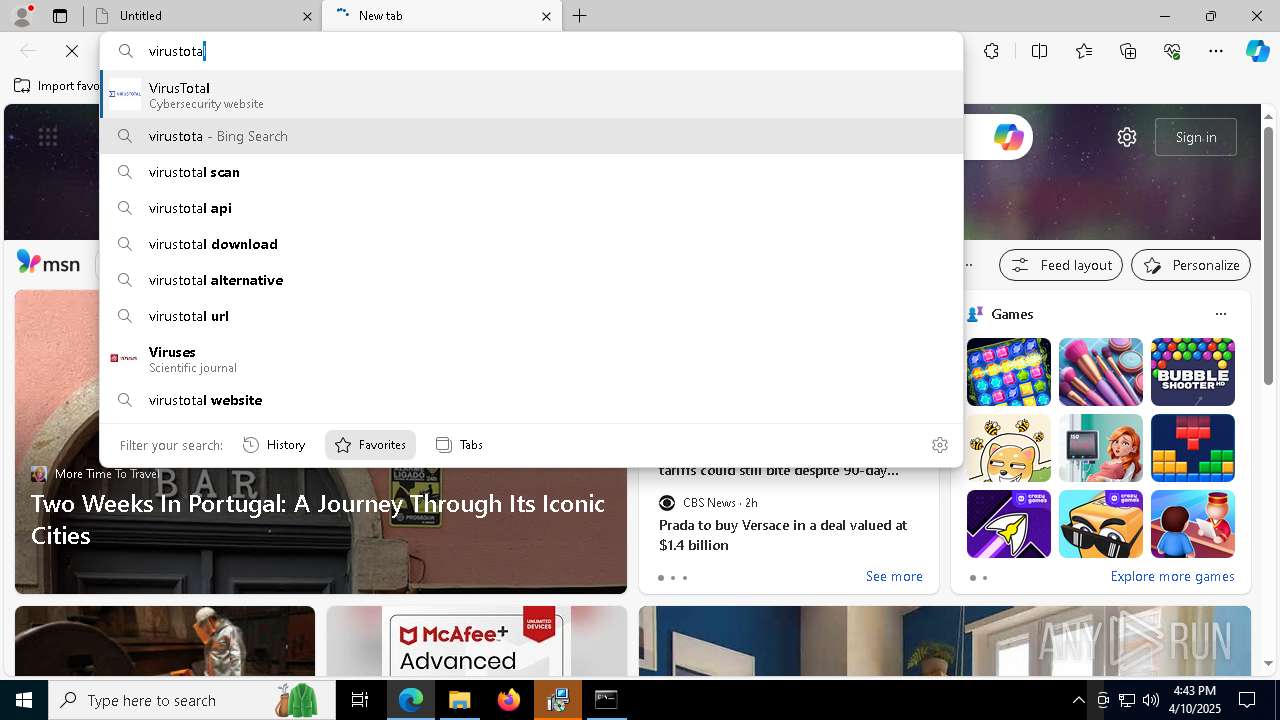Open the McAfee+ Advanced ad

click(476, 641)
